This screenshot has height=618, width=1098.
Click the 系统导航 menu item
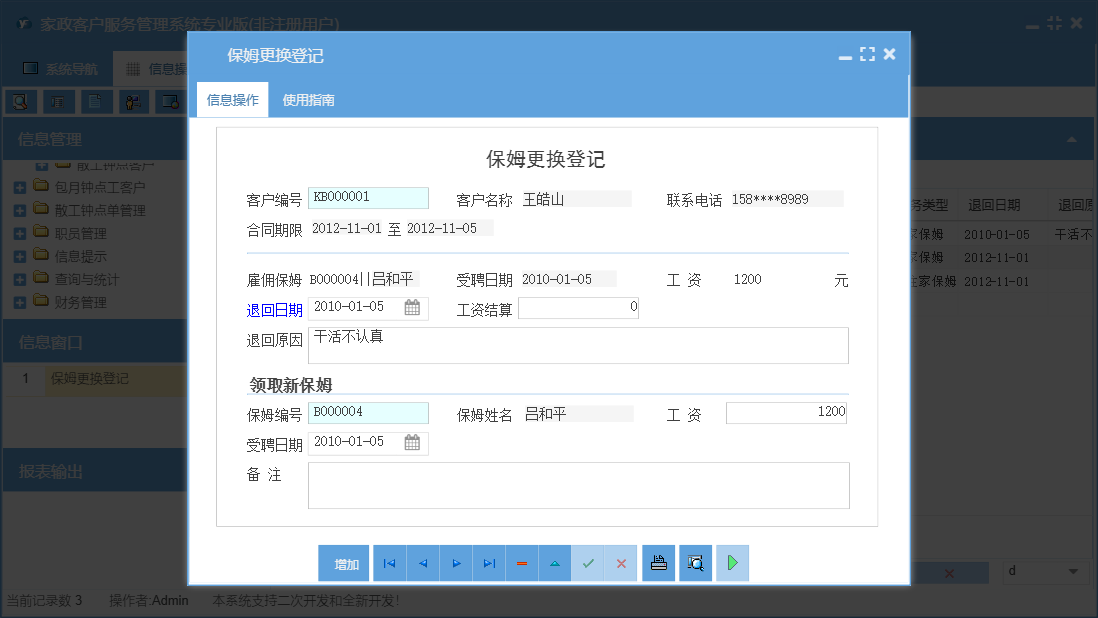[58, 68]
